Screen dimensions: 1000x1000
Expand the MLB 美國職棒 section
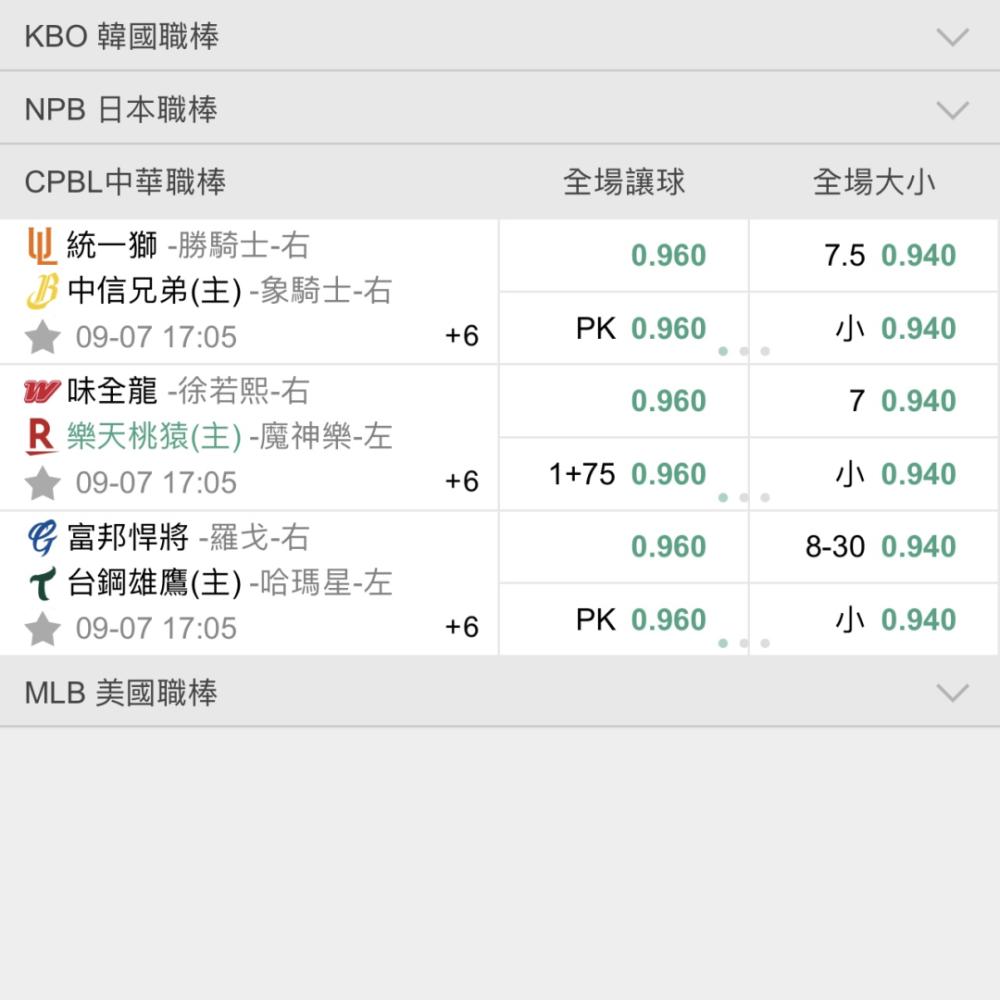[500, 692]
